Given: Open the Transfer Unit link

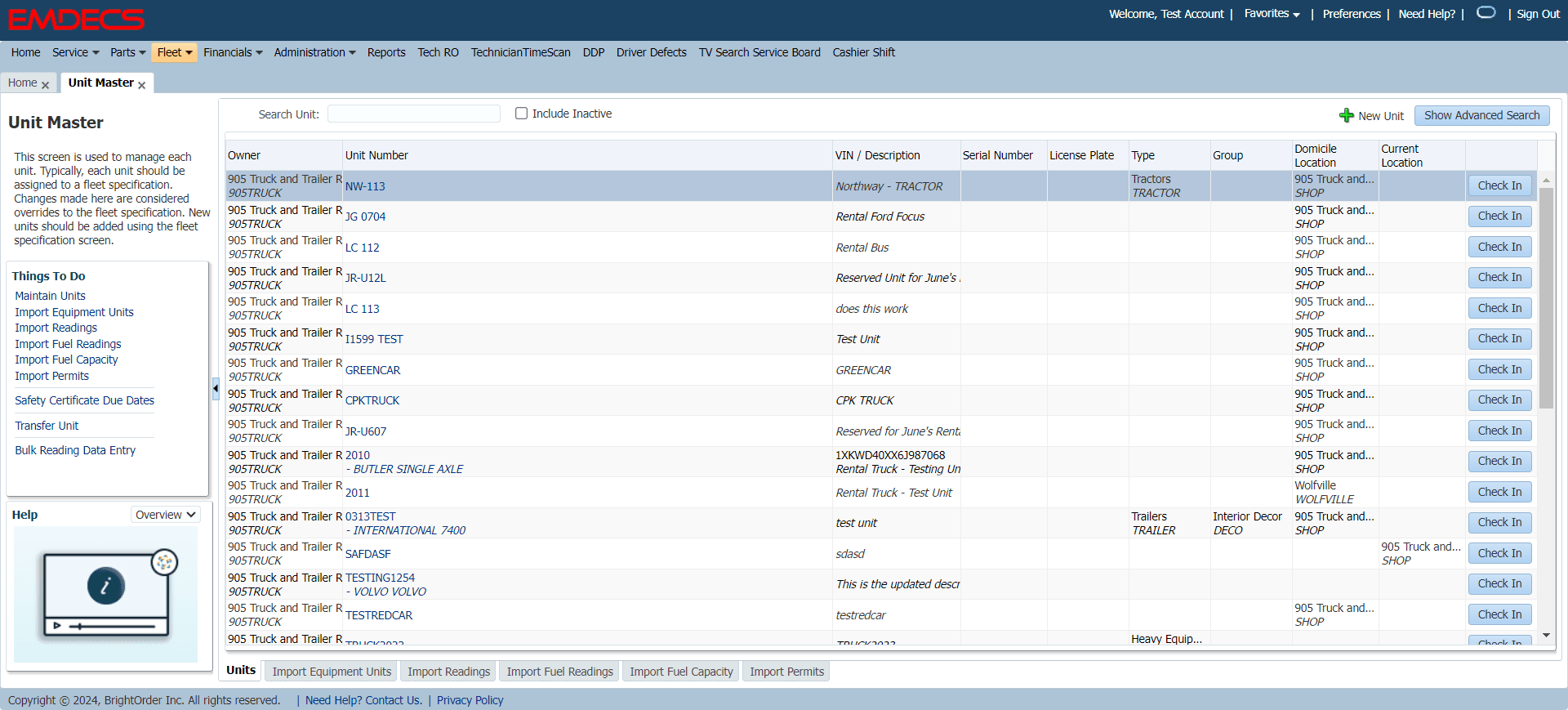Looking at the screenshot, I should click(47, 426).
